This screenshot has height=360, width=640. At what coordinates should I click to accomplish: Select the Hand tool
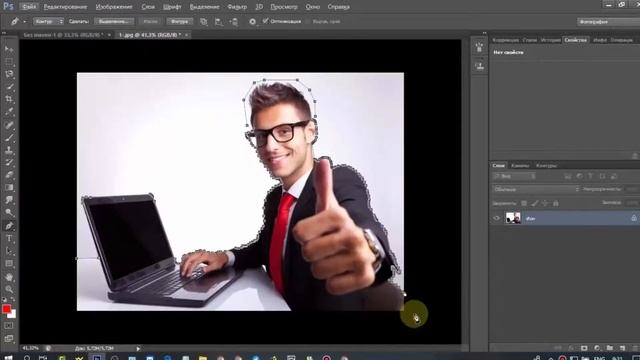click(x=9, y=277)
